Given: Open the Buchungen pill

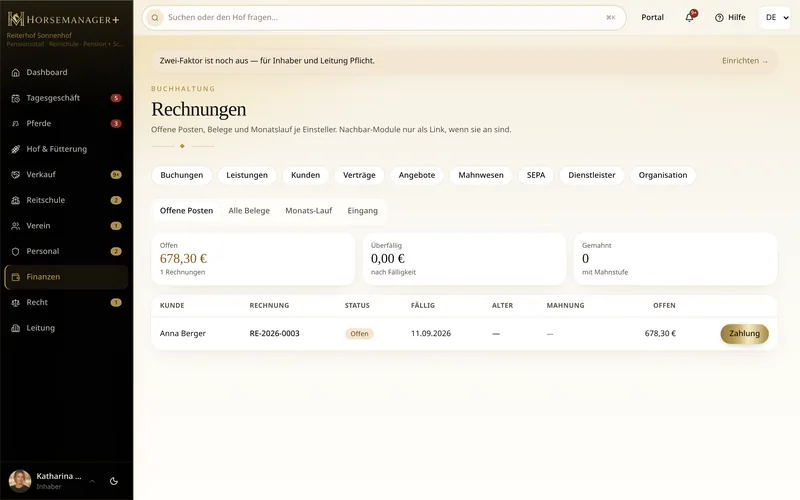Looking at the screenshot, I should pos(182,175).
